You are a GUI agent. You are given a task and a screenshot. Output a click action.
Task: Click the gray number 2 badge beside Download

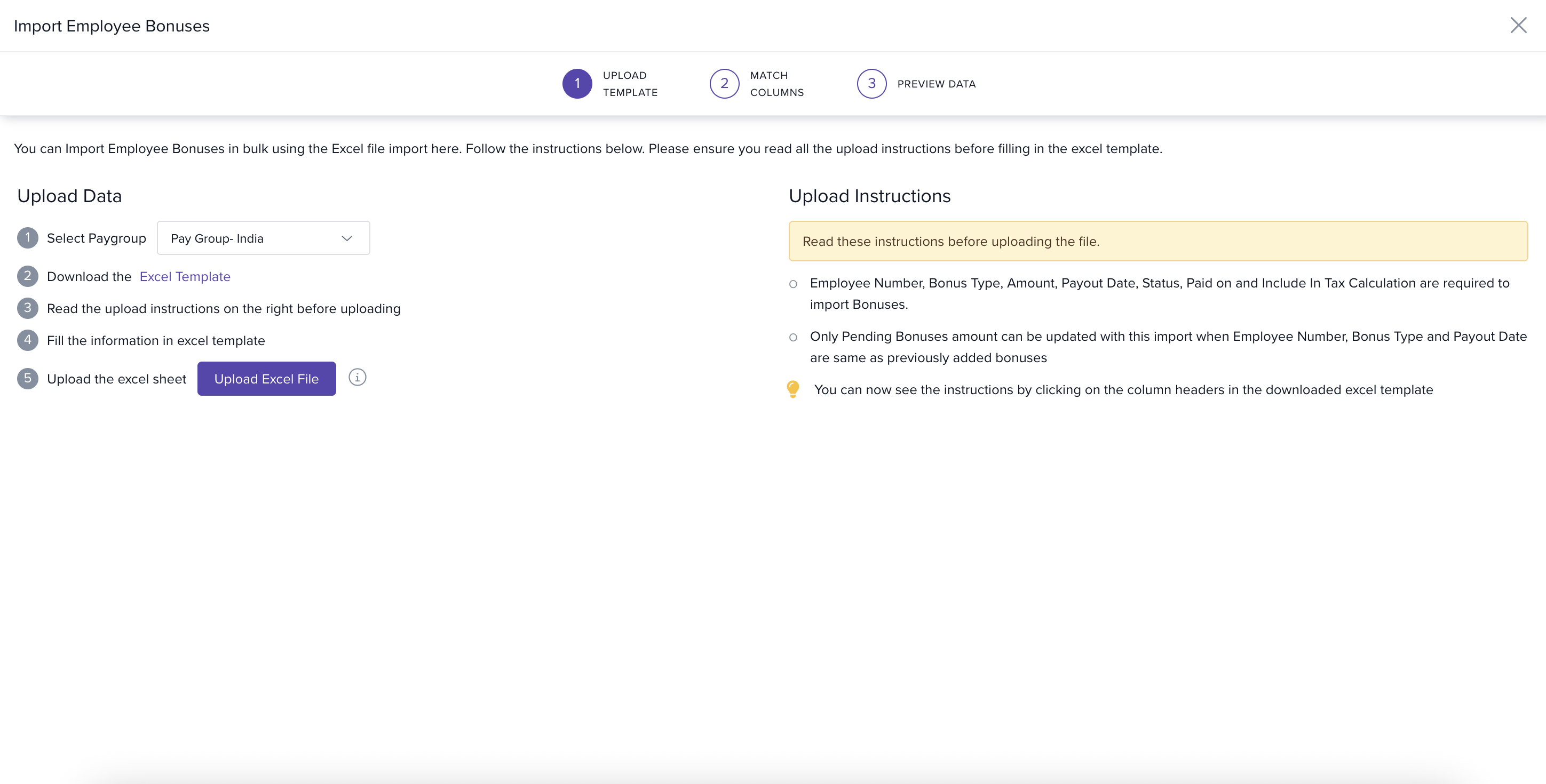[28, 276]
